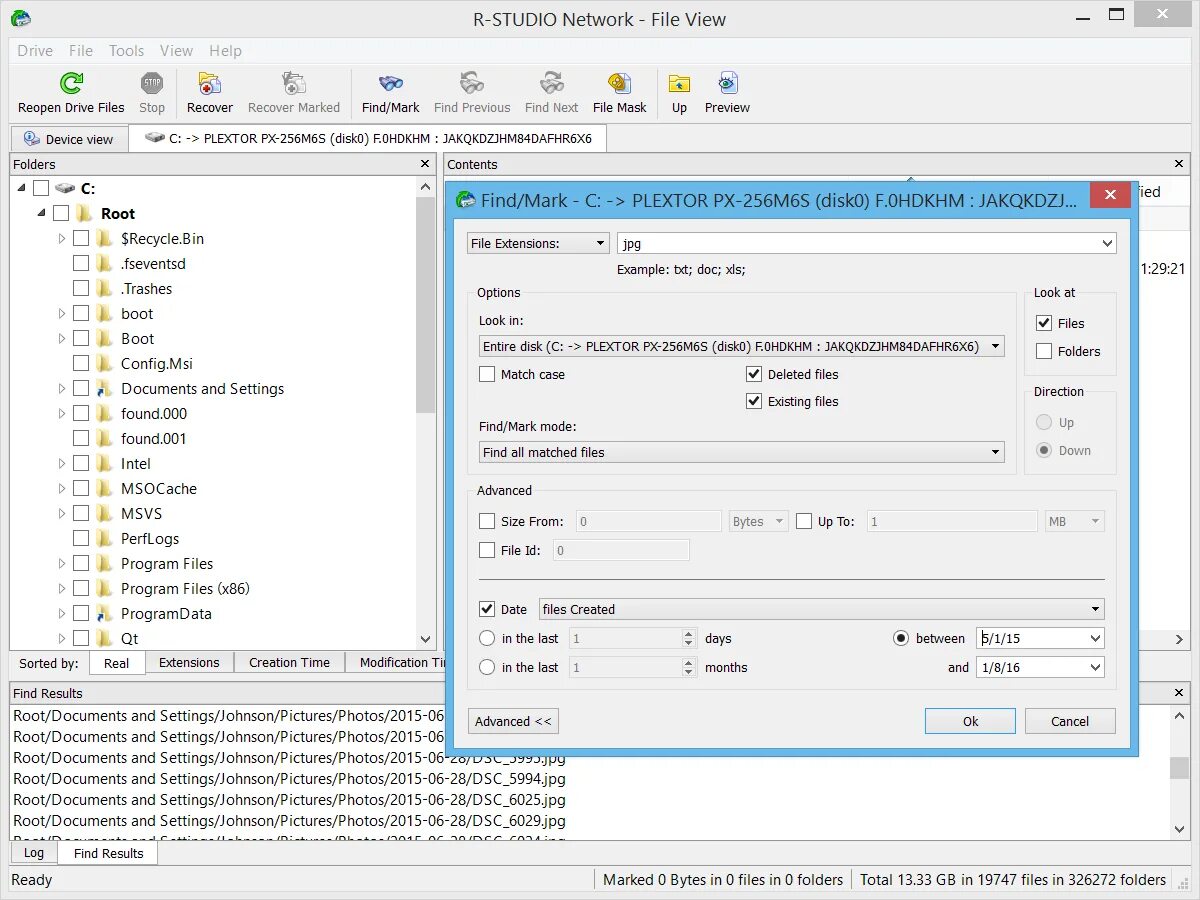
Task: Click the Documents and Settings shortcut folder icon
Action: point(105,388)
